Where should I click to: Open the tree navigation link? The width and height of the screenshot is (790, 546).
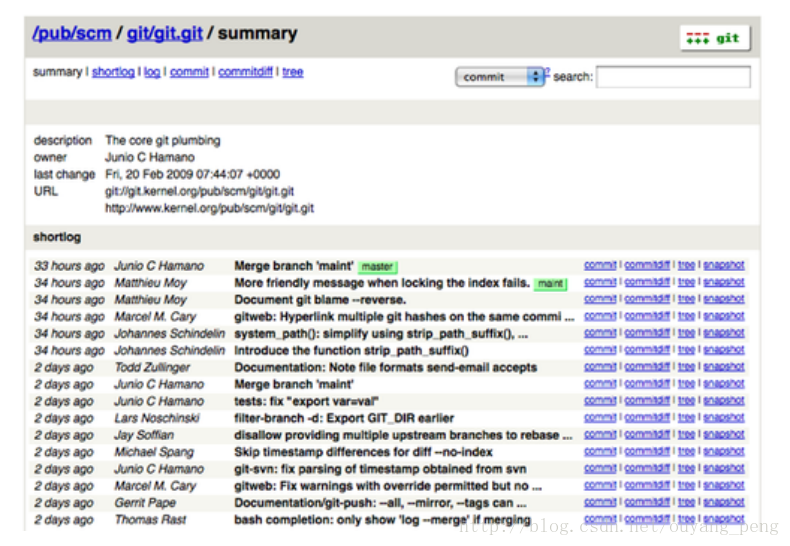point(293,72)
